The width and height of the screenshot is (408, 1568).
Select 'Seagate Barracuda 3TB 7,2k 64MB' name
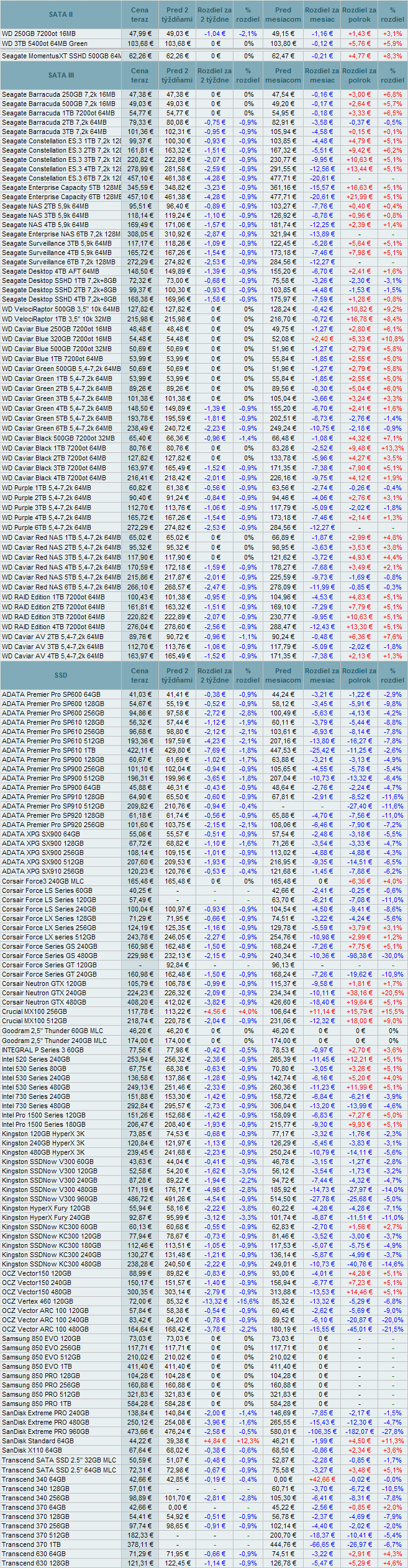tap(54, 132)
